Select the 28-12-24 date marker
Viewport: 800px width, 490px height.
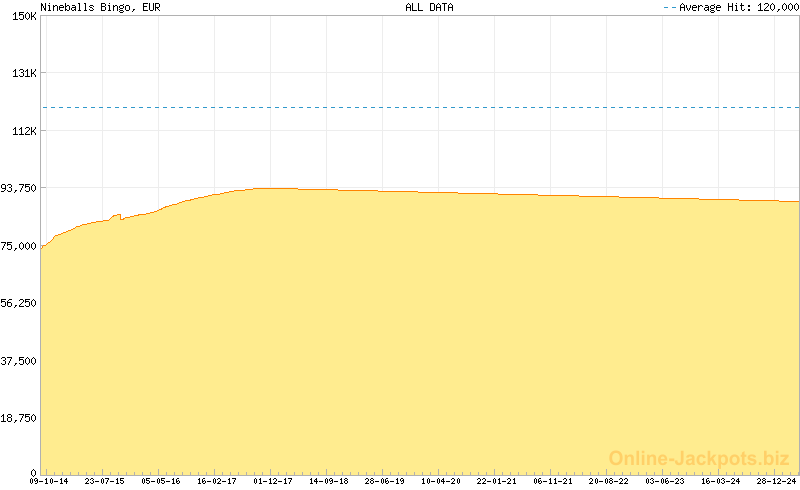point(776,481)
